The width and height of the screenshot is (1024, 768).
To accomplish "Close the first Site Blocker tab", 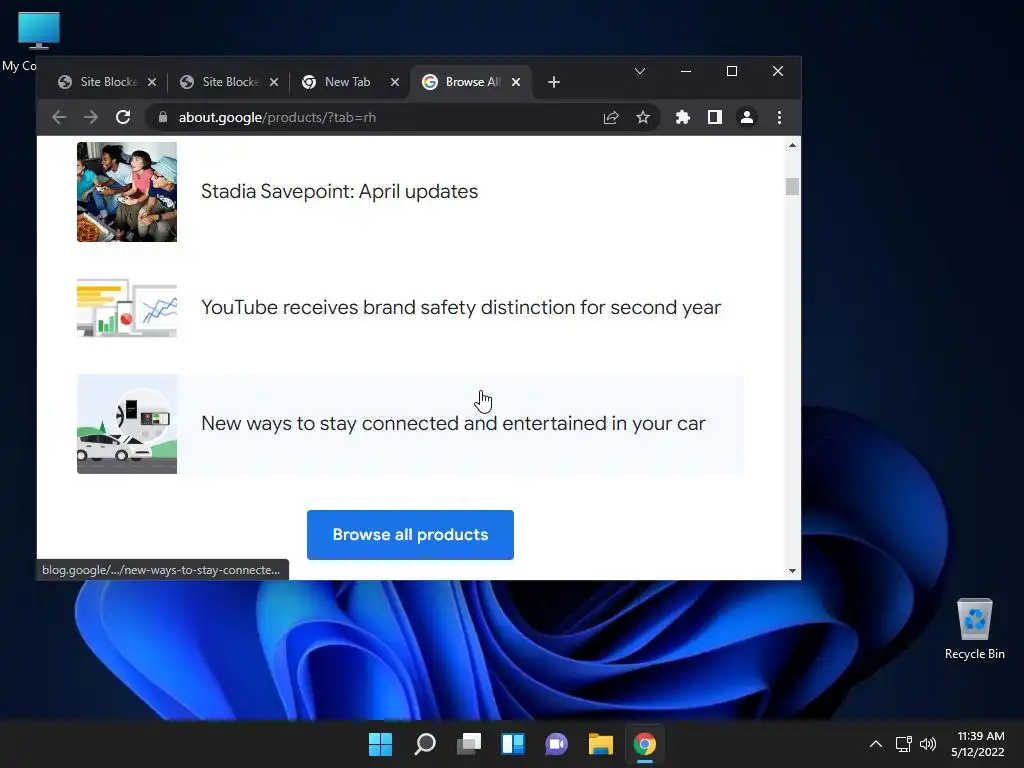I will tap(152, 82).
